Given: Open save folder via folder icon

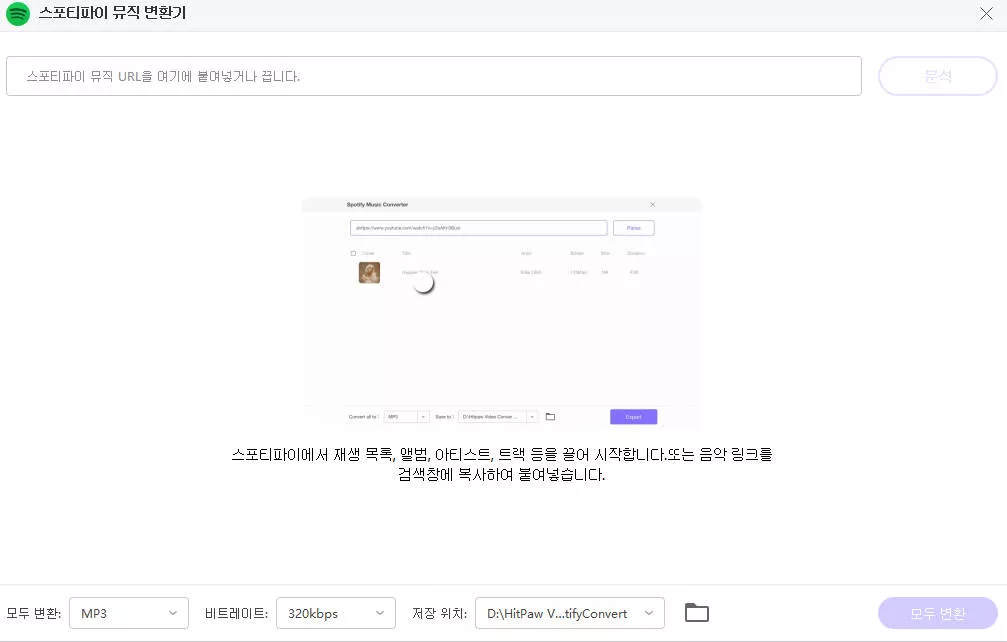Looking at the screenshot, I should pos(696,613).
